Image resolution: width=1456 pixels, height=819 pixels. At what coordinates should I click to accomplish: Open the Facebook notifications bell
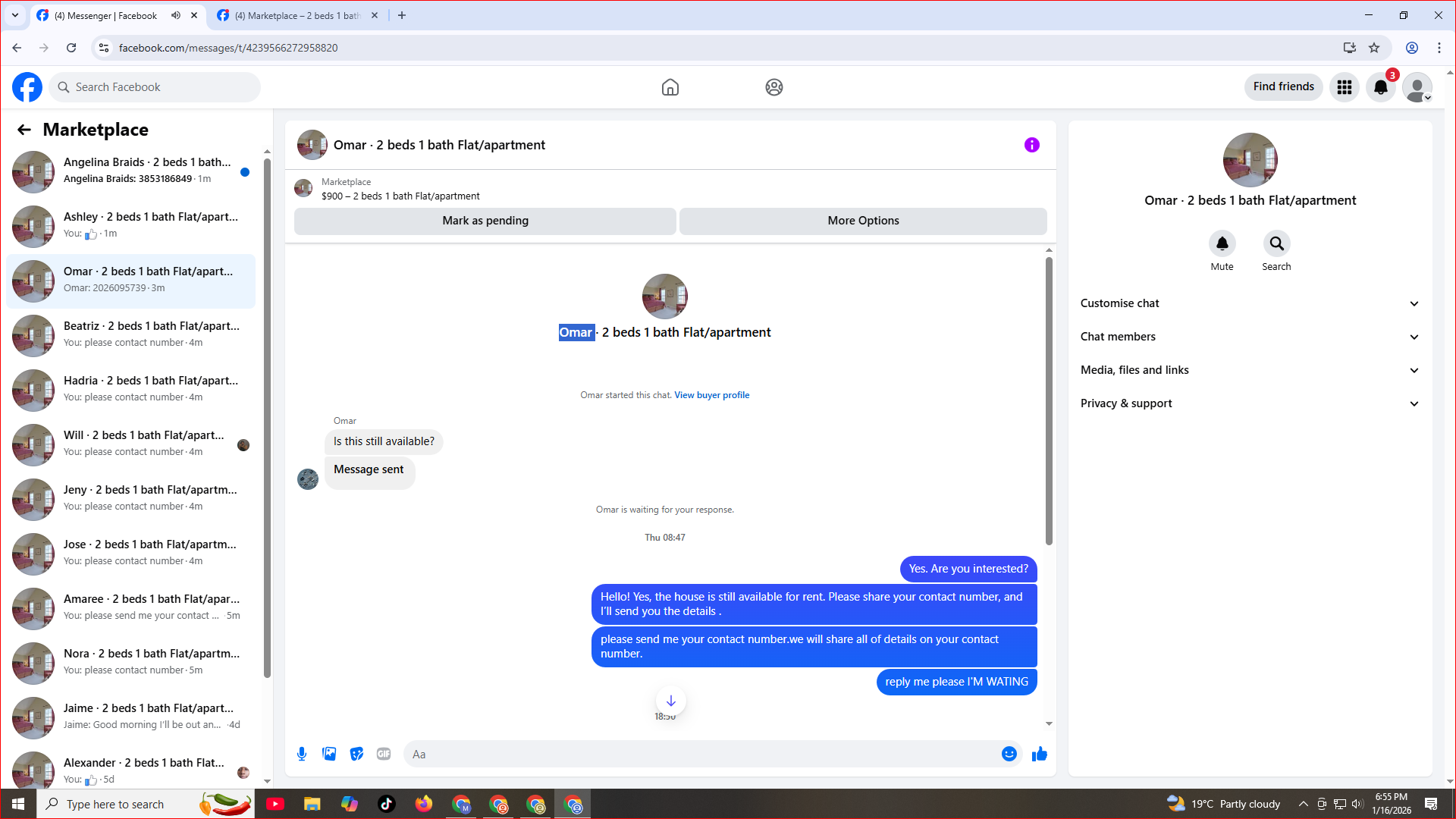[x=1380, y=87]
